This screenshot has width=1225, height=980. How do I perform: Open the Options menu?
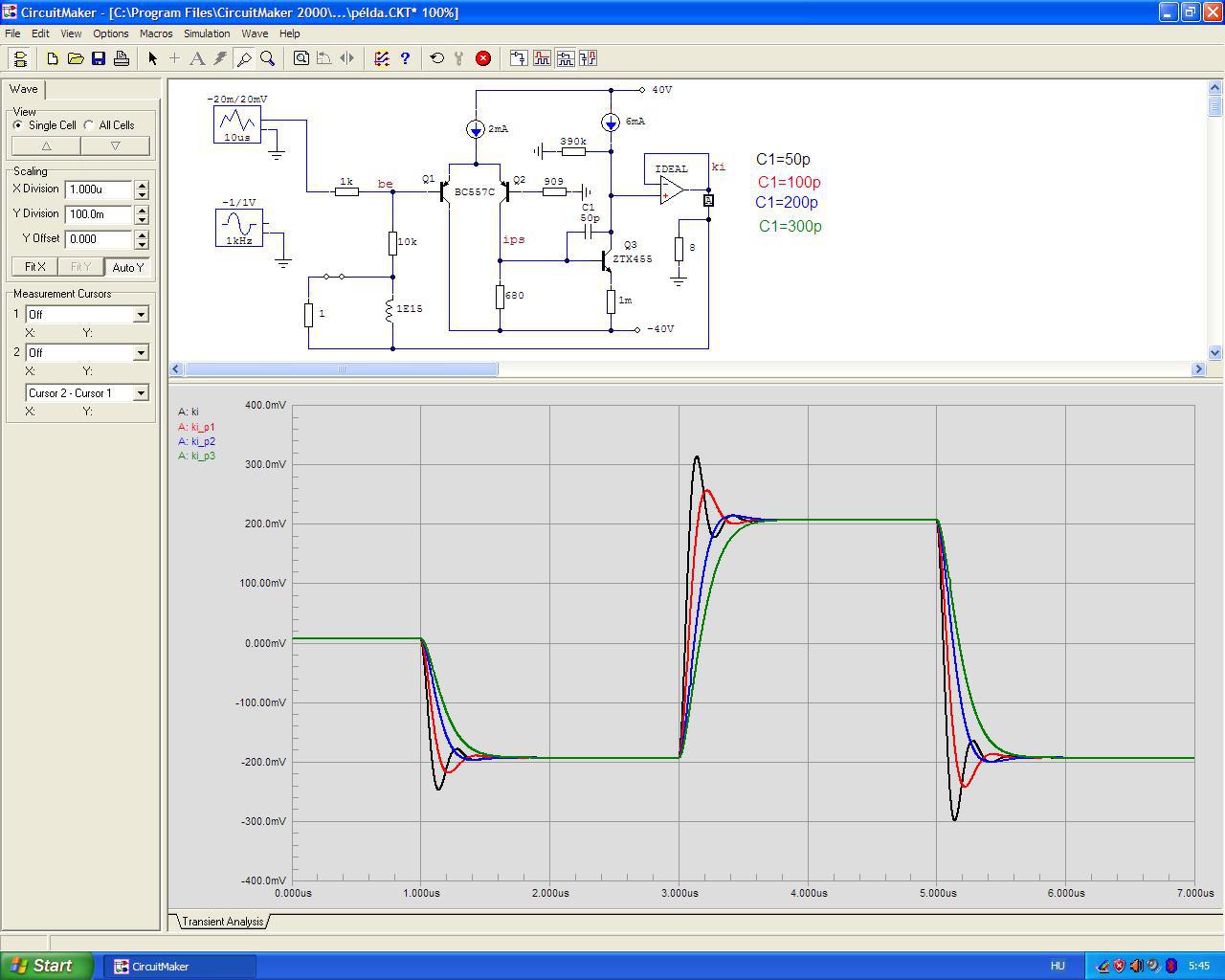pos(111,33)
